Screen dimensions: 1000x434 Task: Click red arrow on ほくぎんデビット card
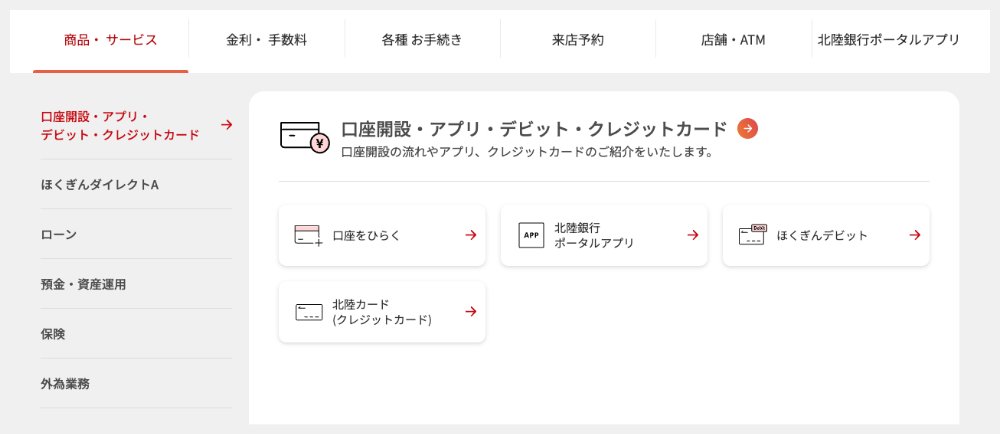tap(915, 235)
